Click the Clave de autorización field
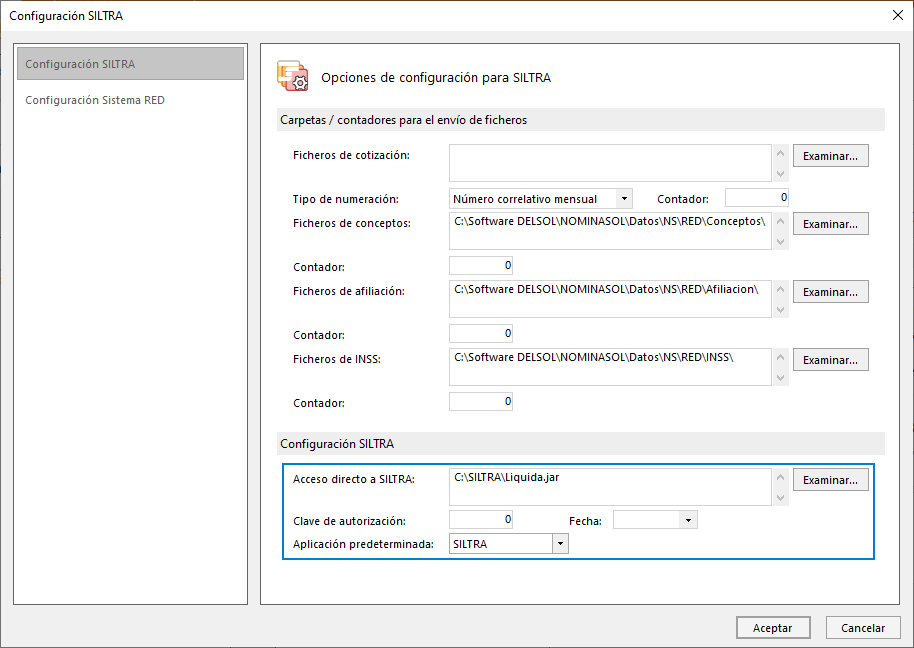Viewport: 914px width, 648px height. click(481, 519)
